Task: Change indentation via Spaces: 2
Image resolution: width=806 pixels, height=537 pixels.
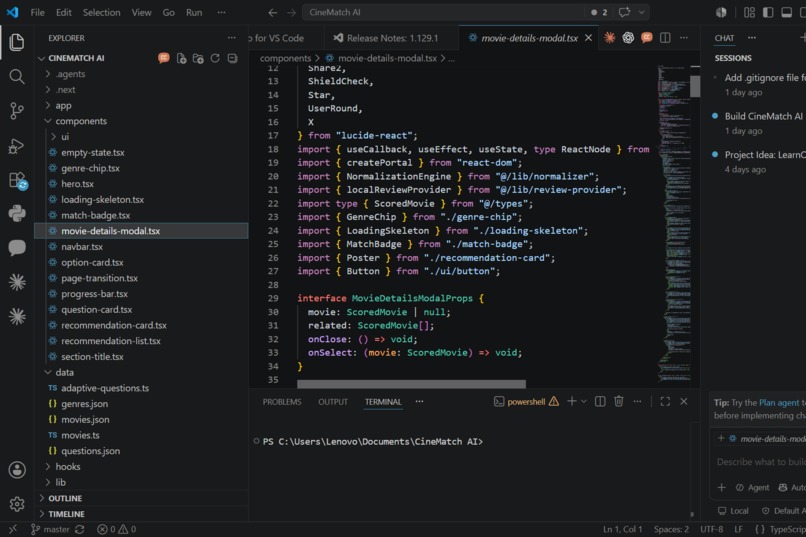Action: click(x=671, y=529)
